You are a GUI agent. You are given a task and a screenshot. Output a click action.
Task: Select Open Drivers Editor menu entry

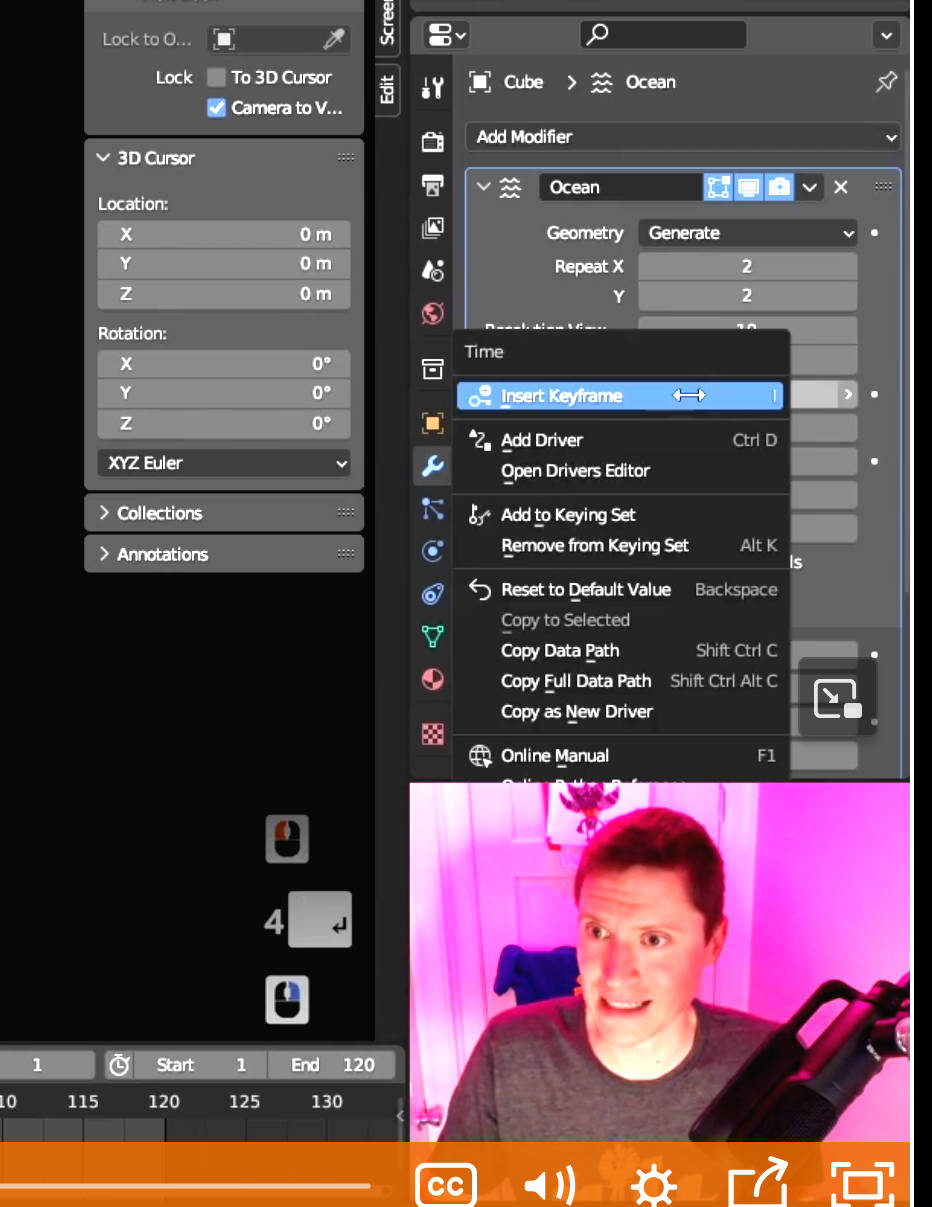point(620,471)
